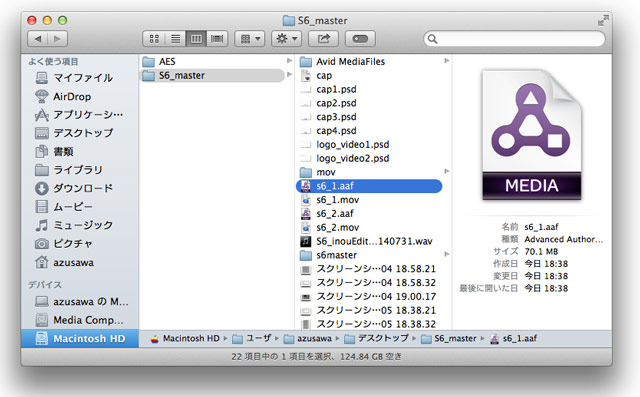Select screenshot file ending 05 18.38.21

pos(368,311)
